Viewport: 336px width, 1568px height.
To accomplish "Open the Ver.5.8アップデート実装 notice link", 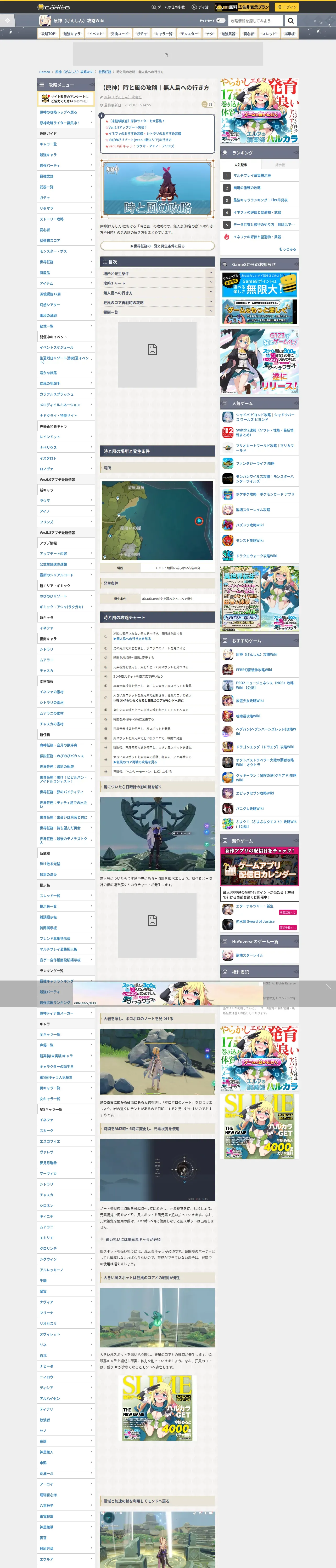I will (127, 127).
